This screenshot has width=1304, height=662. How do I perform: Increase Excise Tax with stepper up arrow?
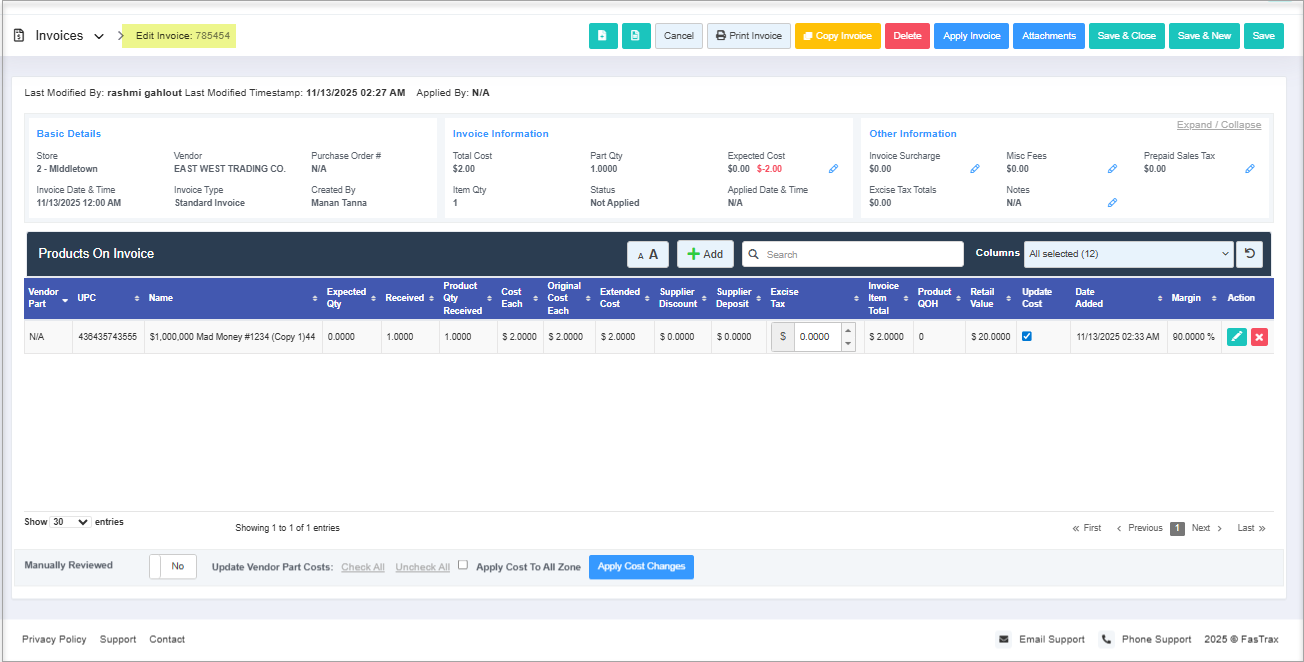click(x=848, y=330)
